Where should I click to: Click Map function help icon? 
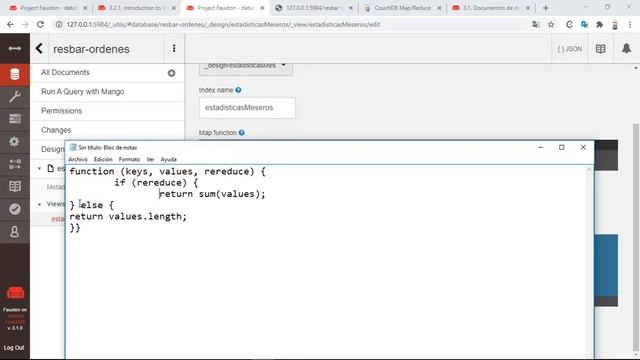(242, 133)
